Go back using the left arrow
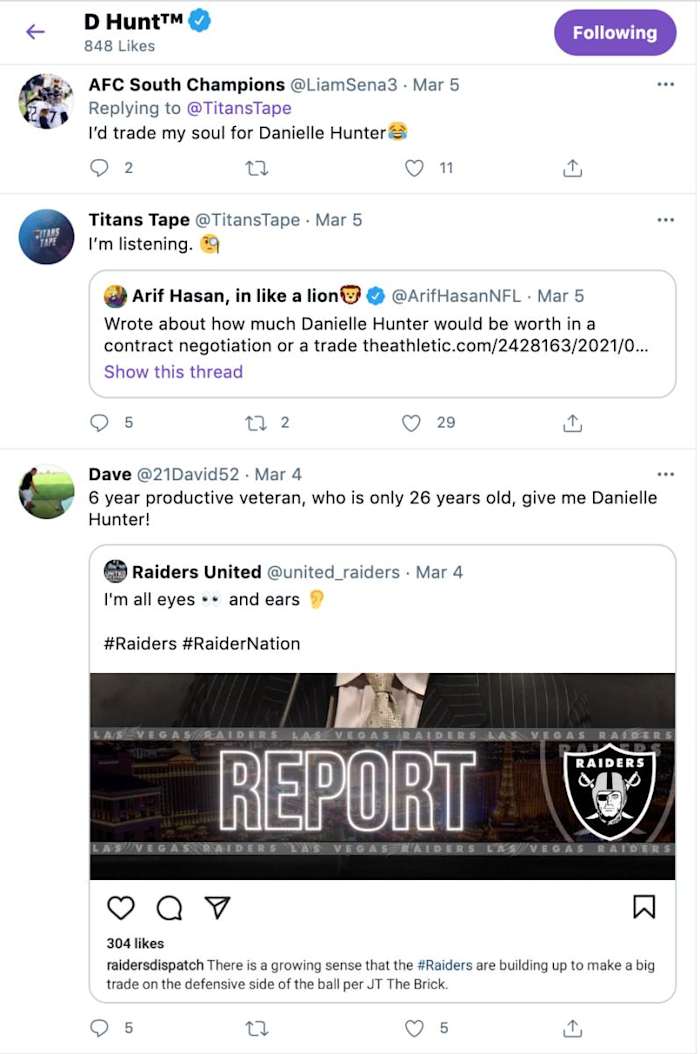The height and width of the screenshot is (1054, 700). point(35,32)
